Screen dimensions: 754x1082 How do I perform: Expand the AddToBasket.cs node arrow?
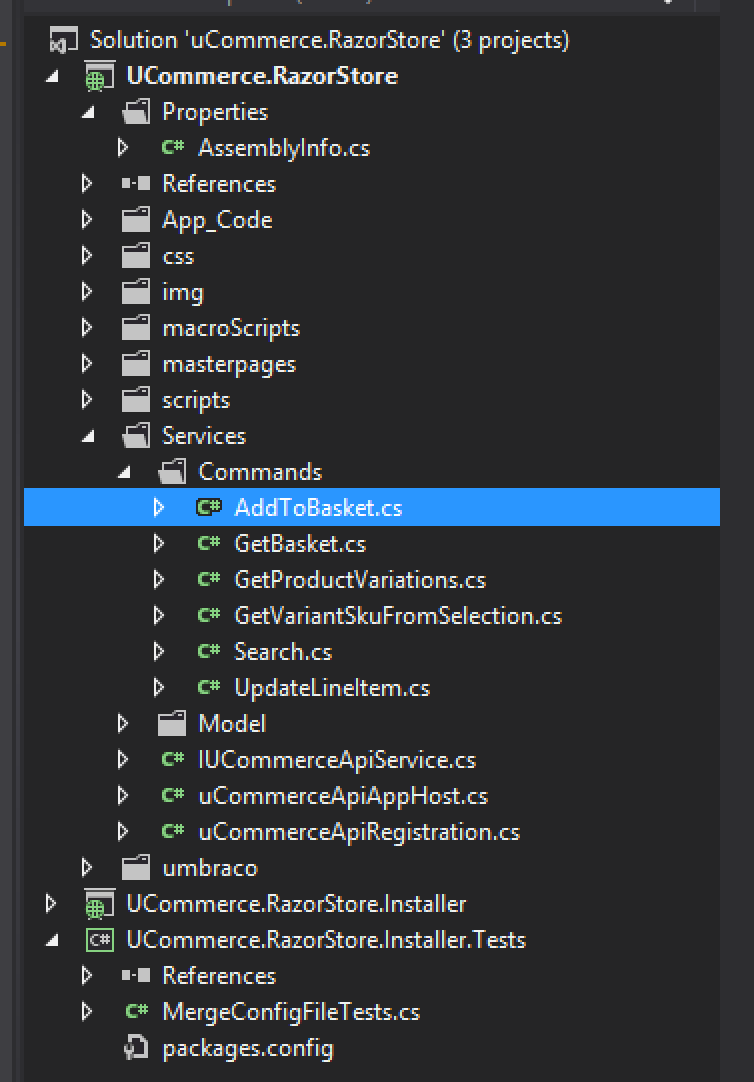pos(159,507)
